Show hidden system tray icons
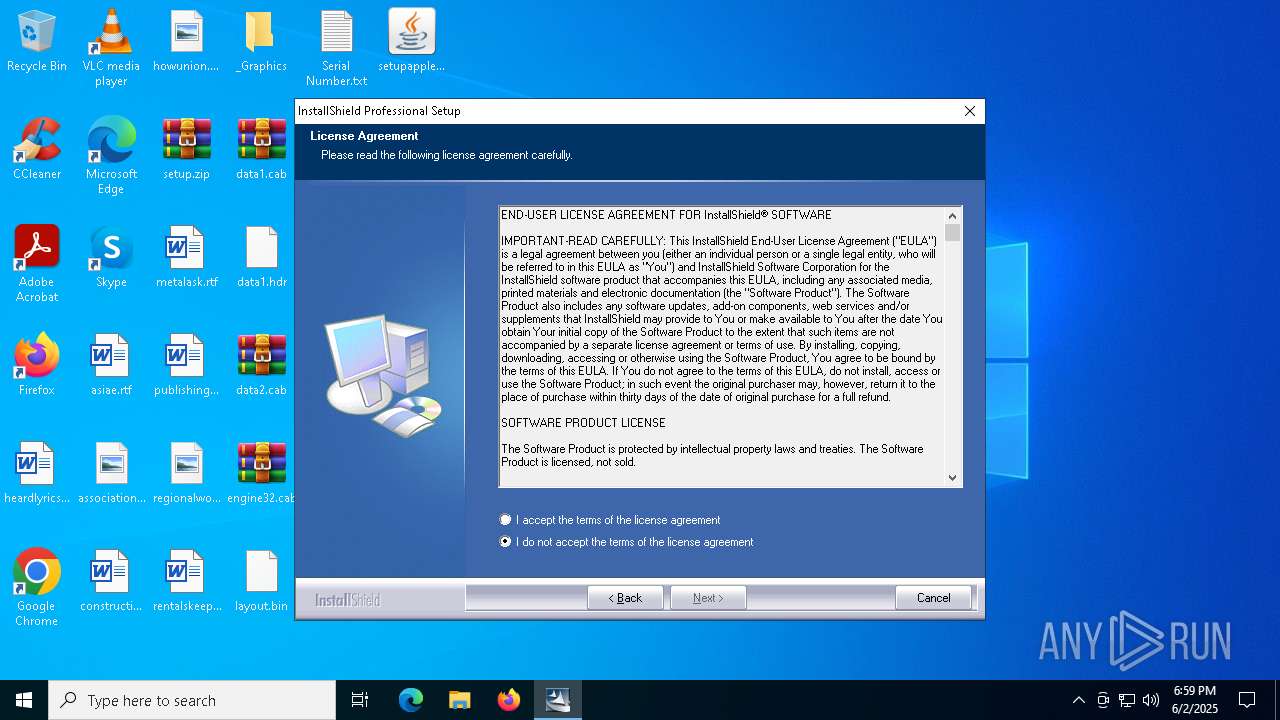 pyautogui.click(x=1078, y=700)
